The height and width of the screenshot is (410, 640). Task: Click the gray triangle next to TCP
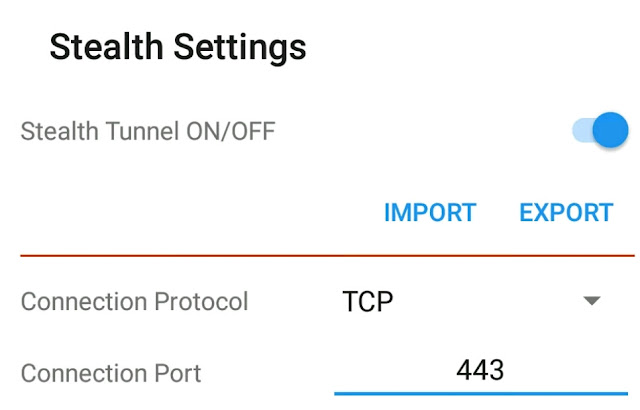tap(592, 301)
